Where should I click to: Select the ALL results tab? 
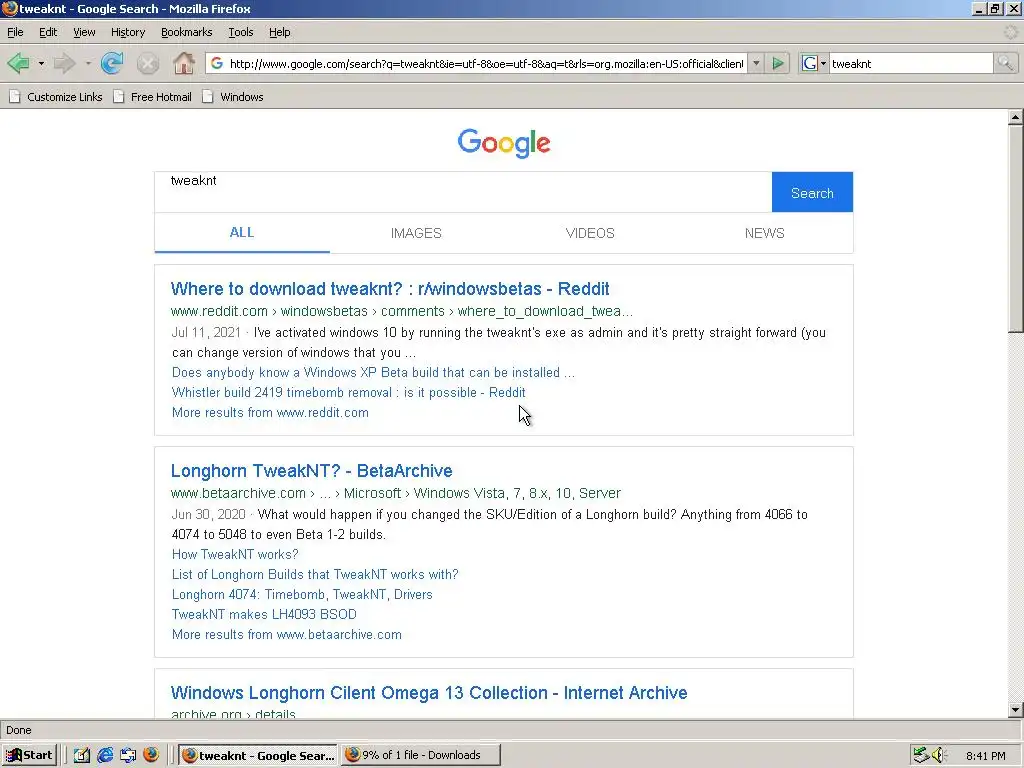click(242, 232)
